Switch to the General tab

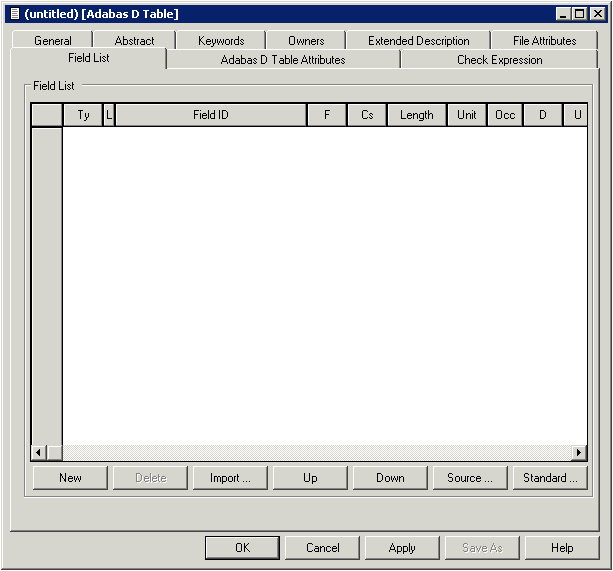52,41
